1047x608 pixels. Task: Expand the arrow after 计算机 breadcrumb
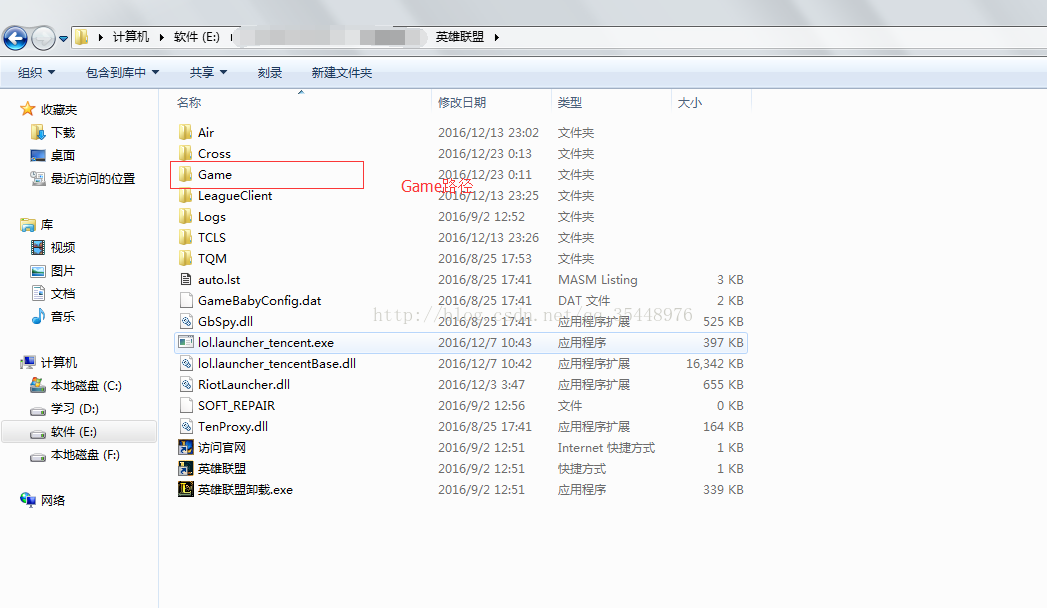click(x=161, y=37)
